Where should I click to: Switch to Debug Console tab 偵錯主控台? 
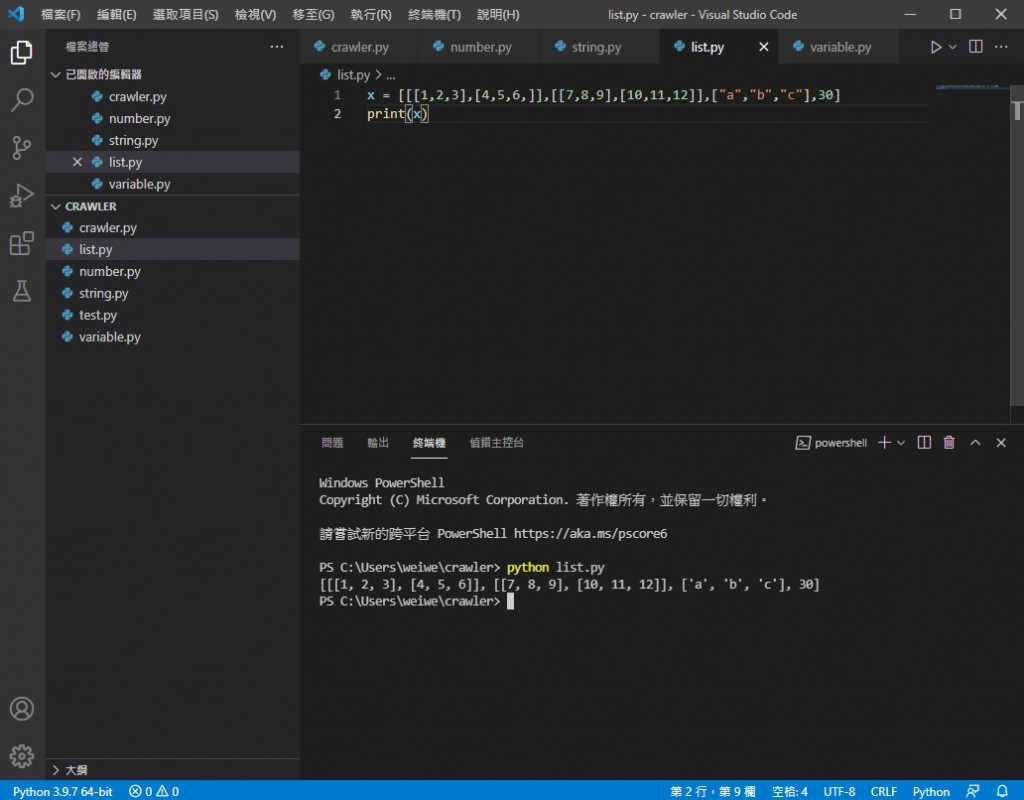[496, 443]
